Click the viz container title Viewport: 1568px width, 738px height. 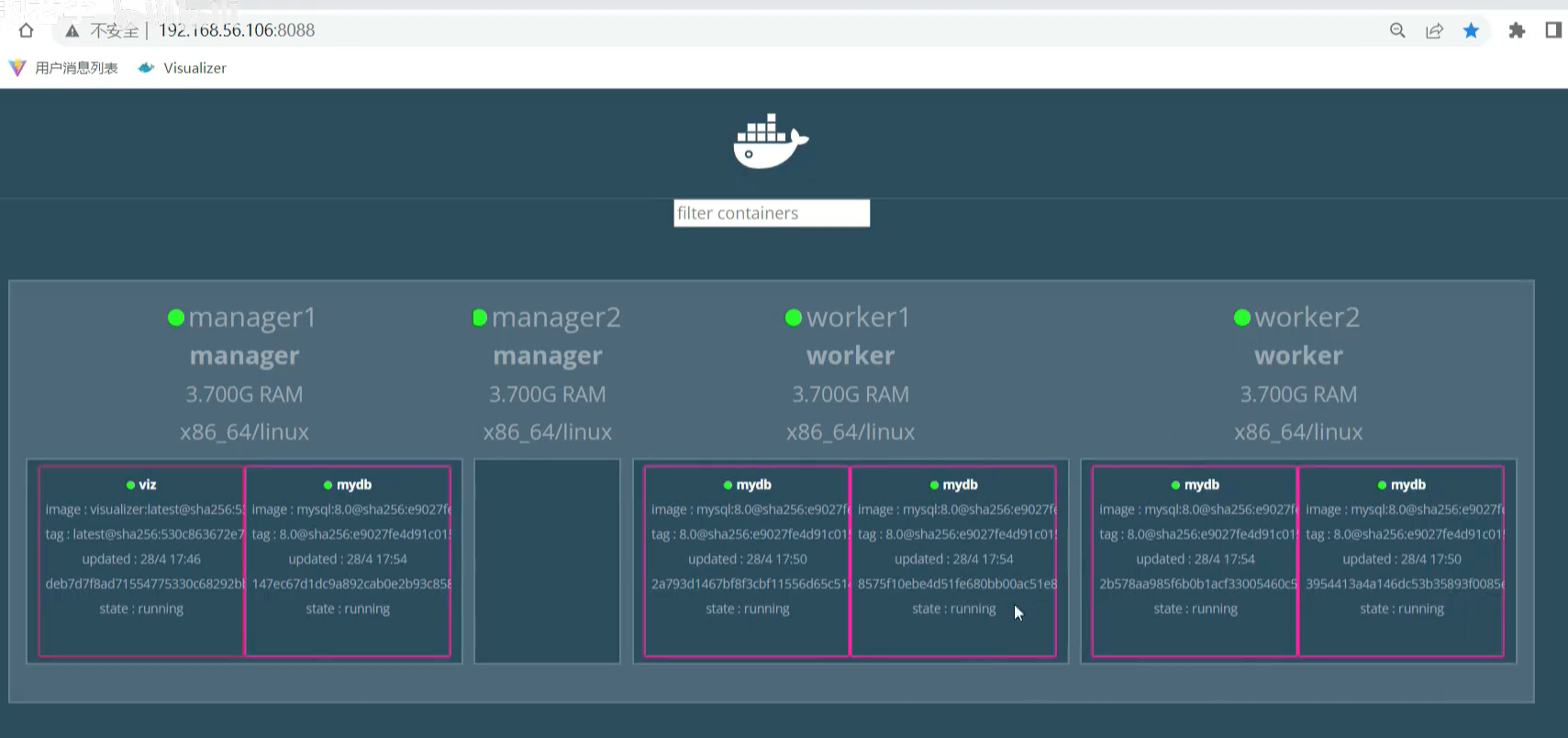(x=148, y=485)
